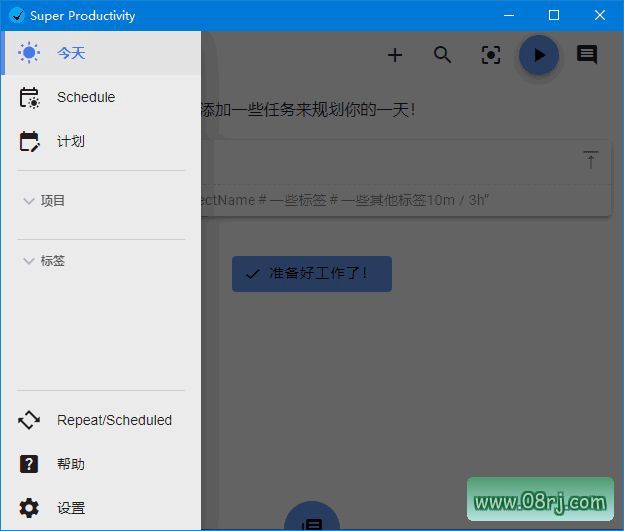The height and width of the screenshot is (531, 624).
Task: Close the Super Productivity window
Action: pyautogui.click(x=600, y=16)
